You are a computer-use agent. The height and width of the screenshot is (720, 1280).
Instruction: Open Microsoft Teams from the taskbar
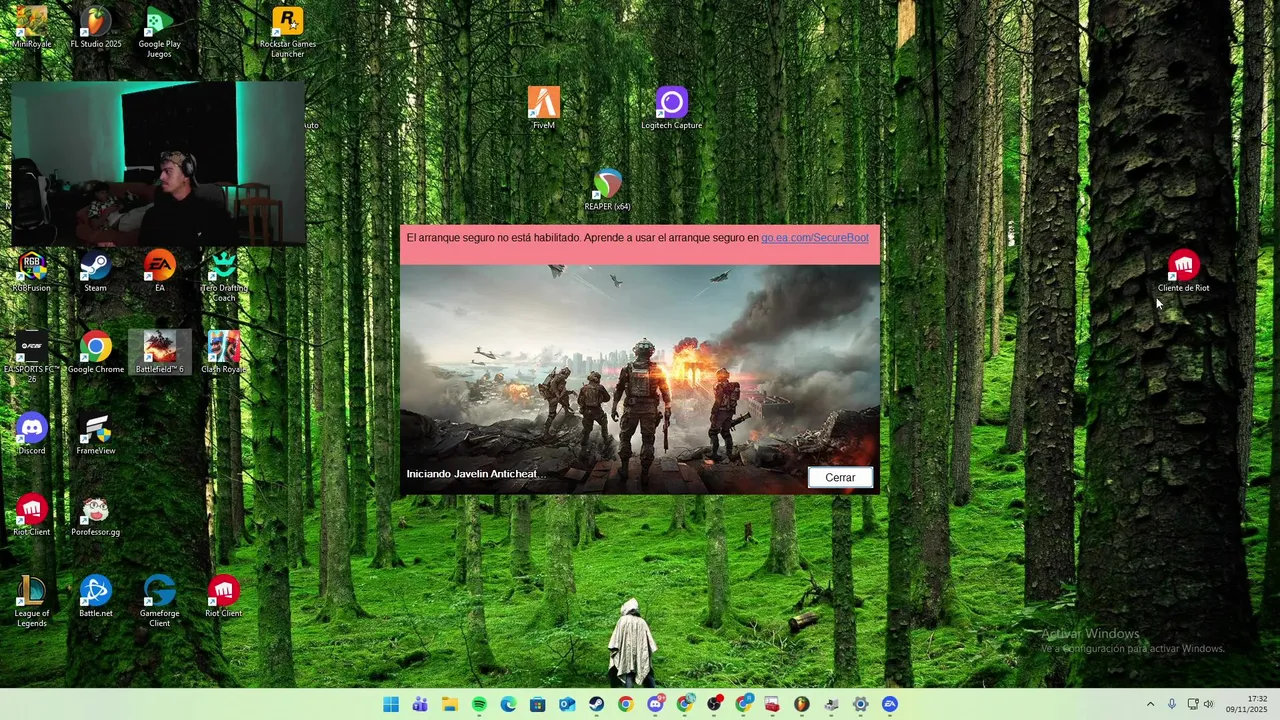420,704
